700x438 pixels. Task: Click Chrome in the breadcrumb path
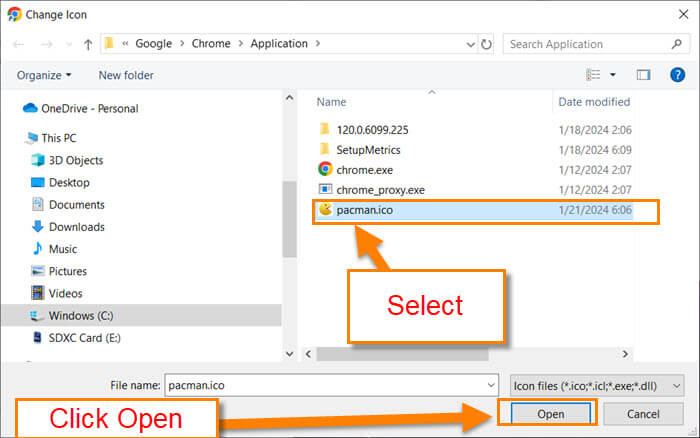click(211, 44)
